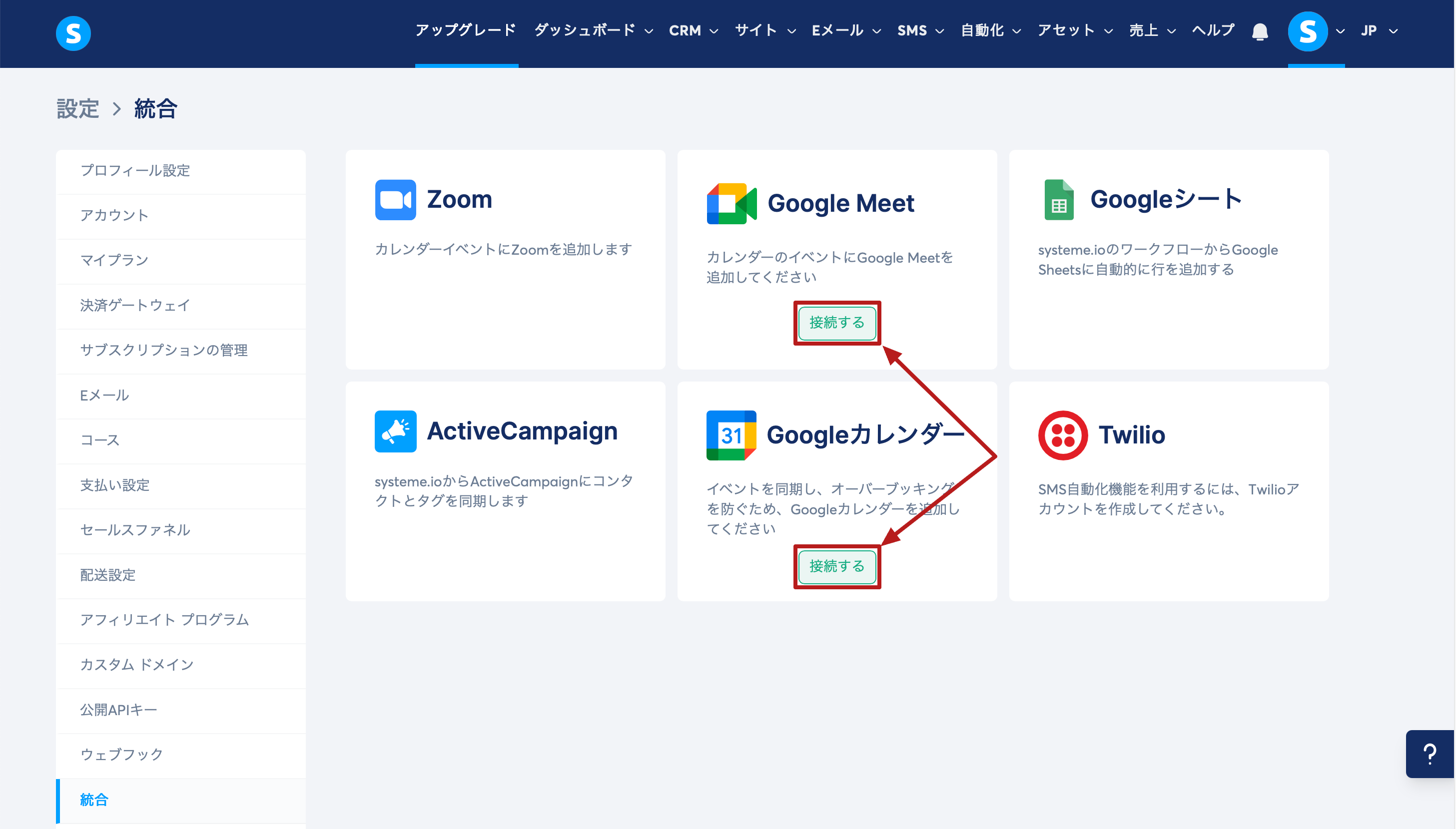Open the アップグレード menu item

(465, 30)
